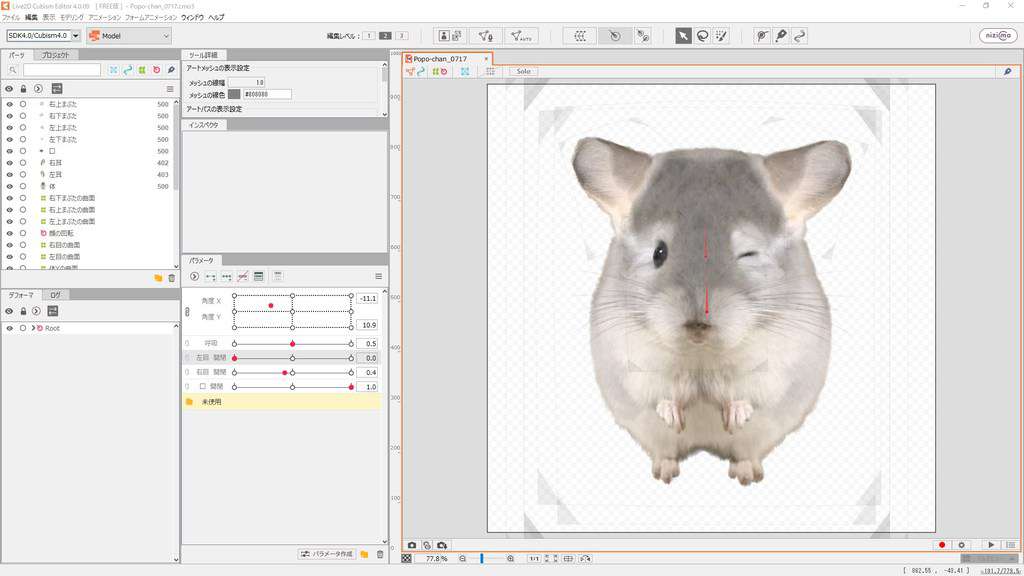Select the arrow selection tool
The width and height of the screenshot is (1024, 576).
click(683, 36)
